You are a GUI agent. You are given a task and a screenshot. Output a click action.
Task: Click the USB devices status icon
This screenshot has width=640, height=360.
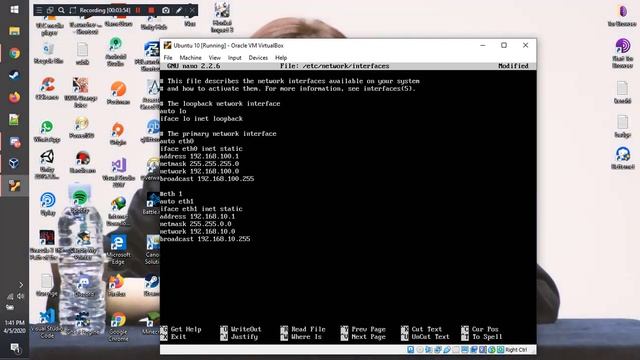(447, 350)
